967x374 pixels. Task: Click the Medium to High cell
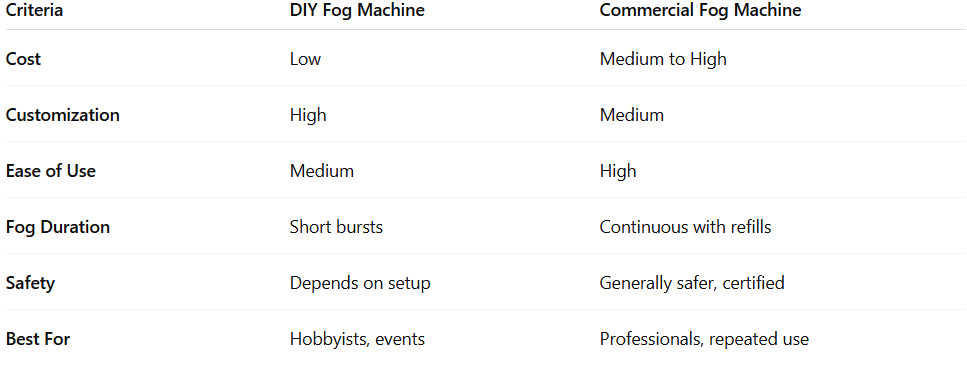tap(663, 59)
